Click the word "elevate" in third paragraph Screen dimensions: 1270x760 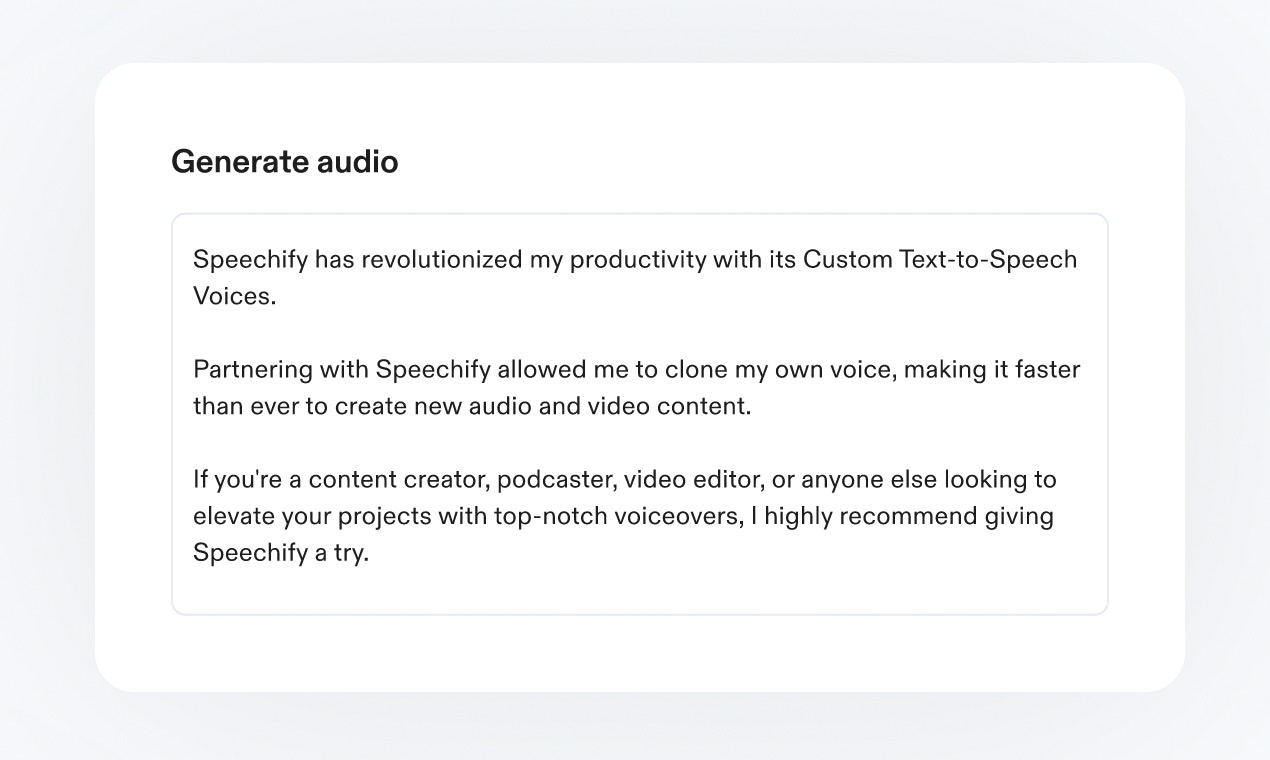227,517
